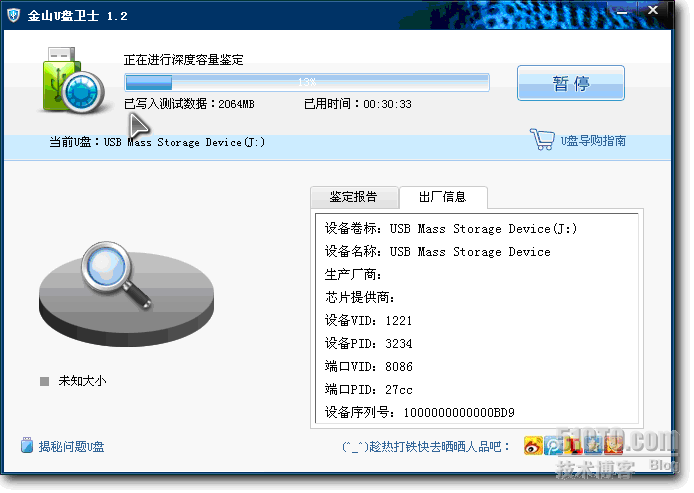
Task: Click the capacity test progress bar
Action: pyautogui.click(x=307, y=82)
